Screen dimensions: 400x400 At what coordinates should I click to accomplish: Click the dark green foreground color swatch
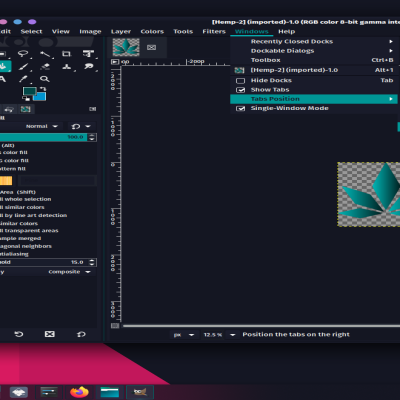click(x=29, y=91)
